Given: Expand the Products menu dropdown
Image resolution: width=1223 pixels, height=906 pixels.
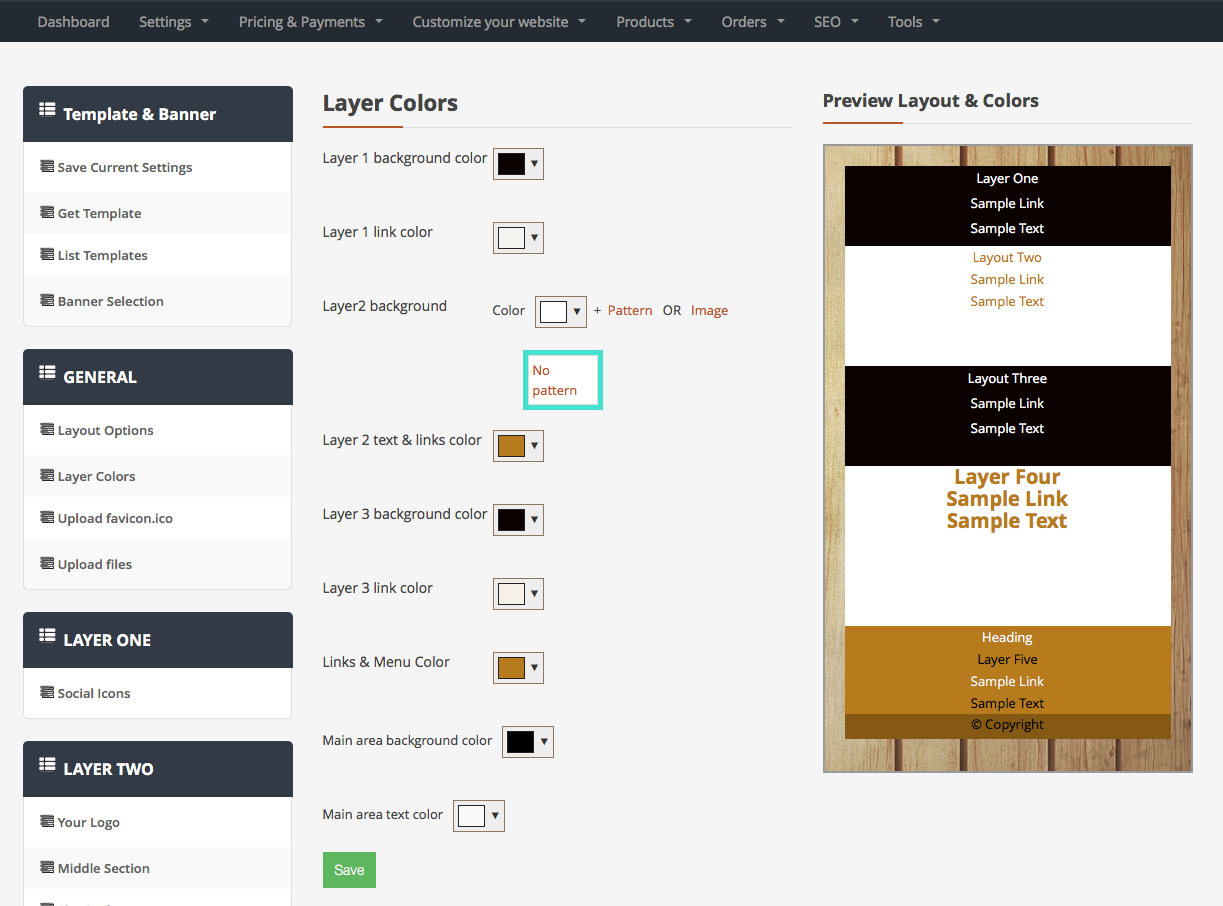Looking at the screenshot, I should click(x=653, y=21).
